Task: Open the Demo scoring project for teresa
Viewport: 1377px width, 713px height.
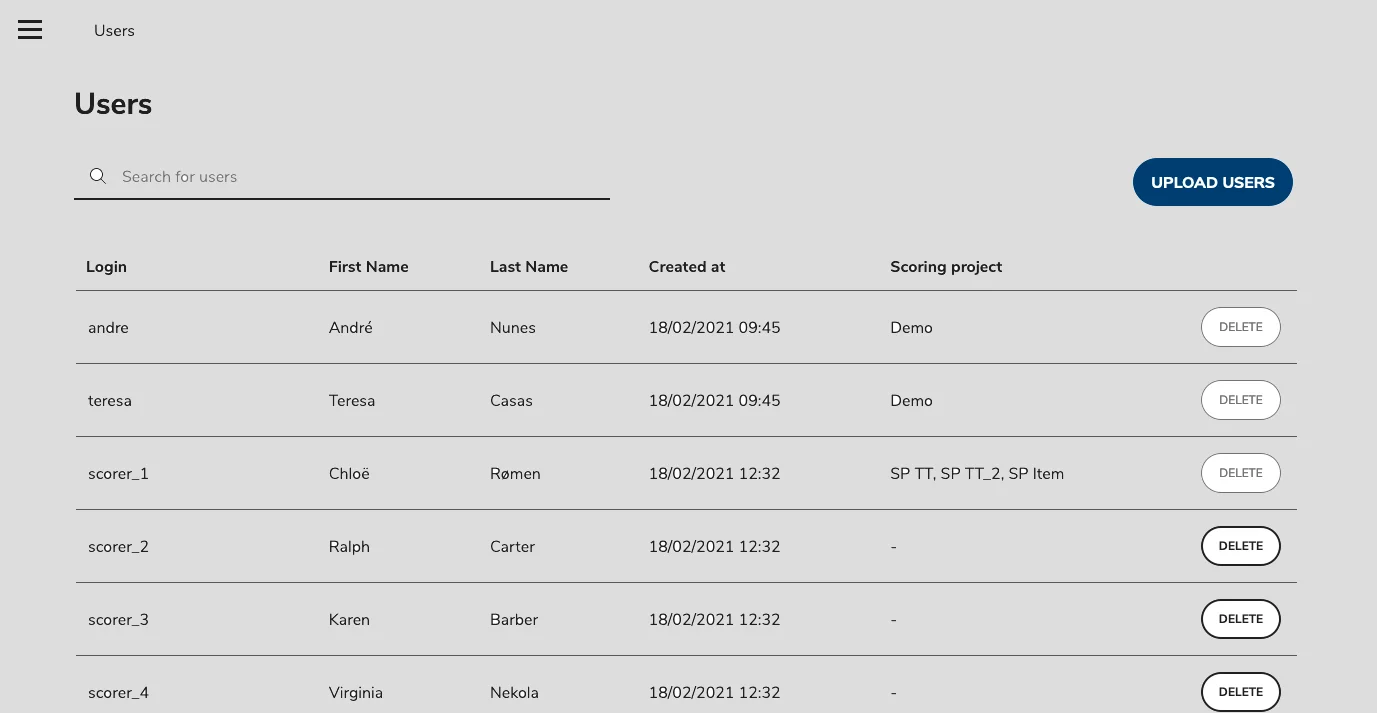Action: click(911, 400)
